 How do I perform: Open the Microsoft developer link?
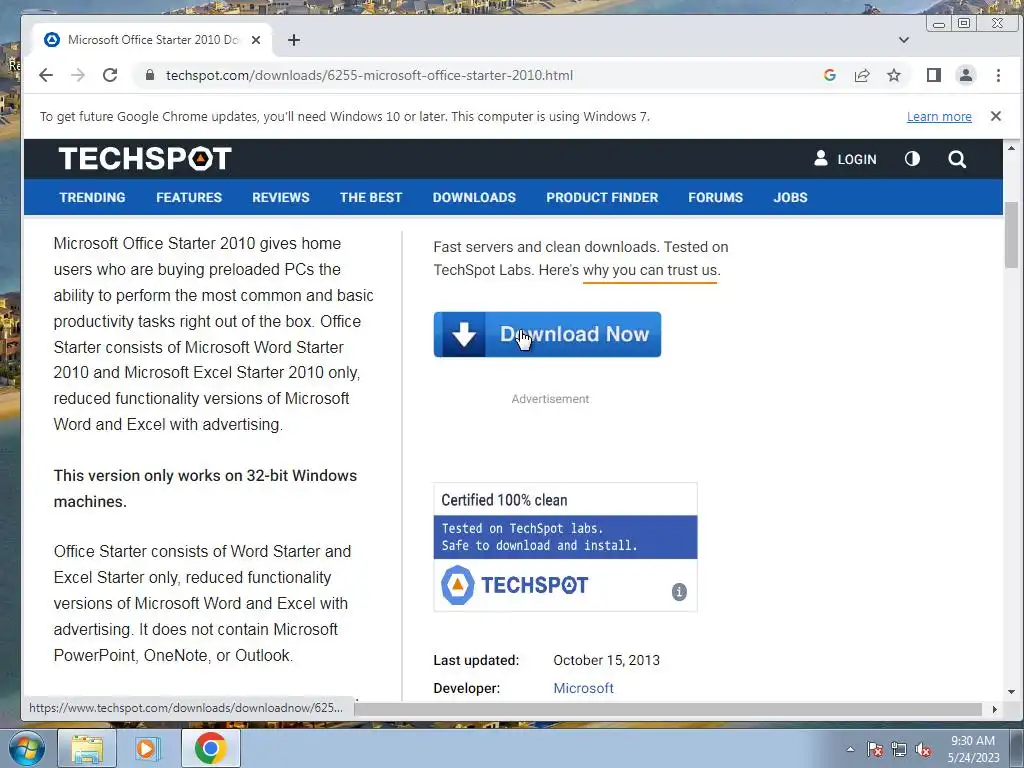click(583, 688)
